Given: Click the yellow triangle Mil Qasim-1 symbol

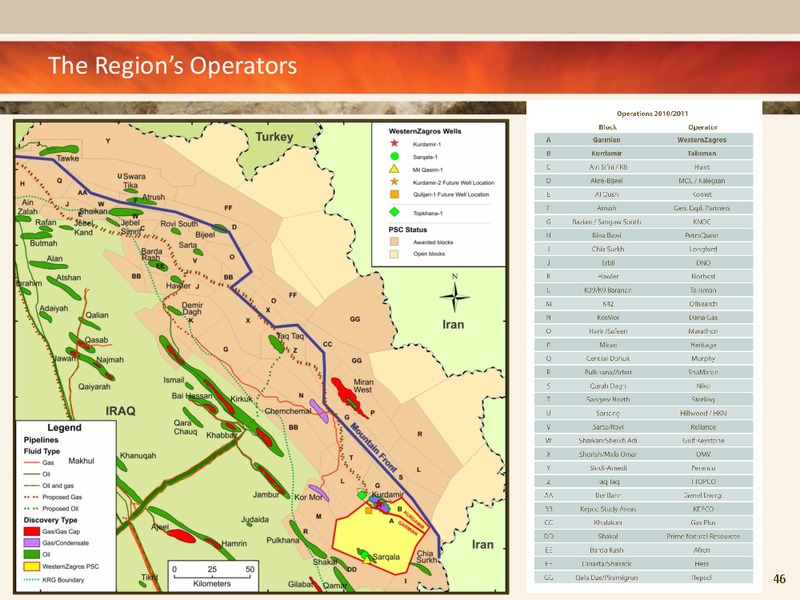Looking at the screenshot, I should (394, 169).
